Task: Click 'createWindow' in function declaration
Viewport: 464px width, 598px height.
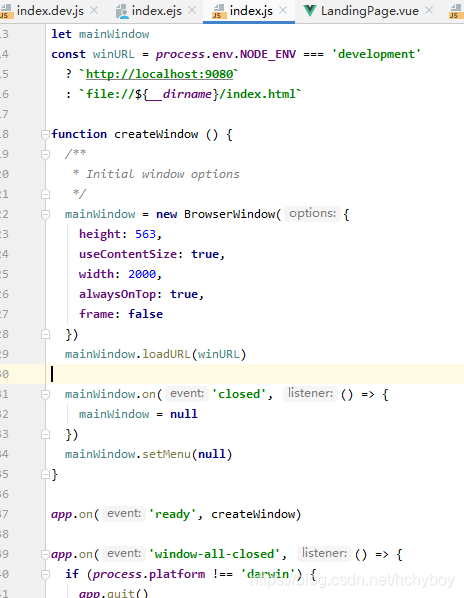Action: pos(156,134)
